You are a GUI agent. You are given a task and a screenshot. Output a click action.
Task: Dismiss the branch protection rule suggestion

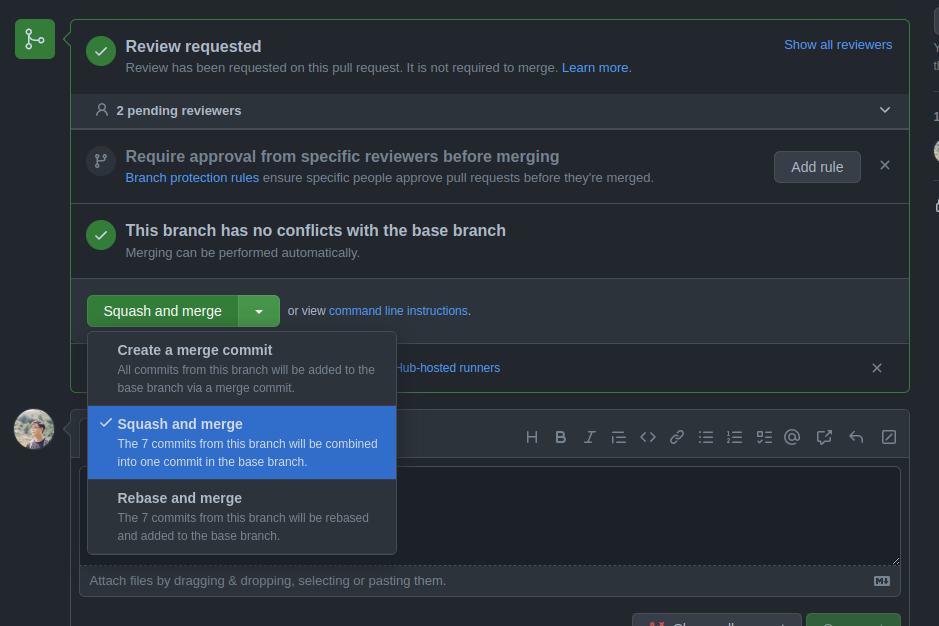tap(884, 165)
